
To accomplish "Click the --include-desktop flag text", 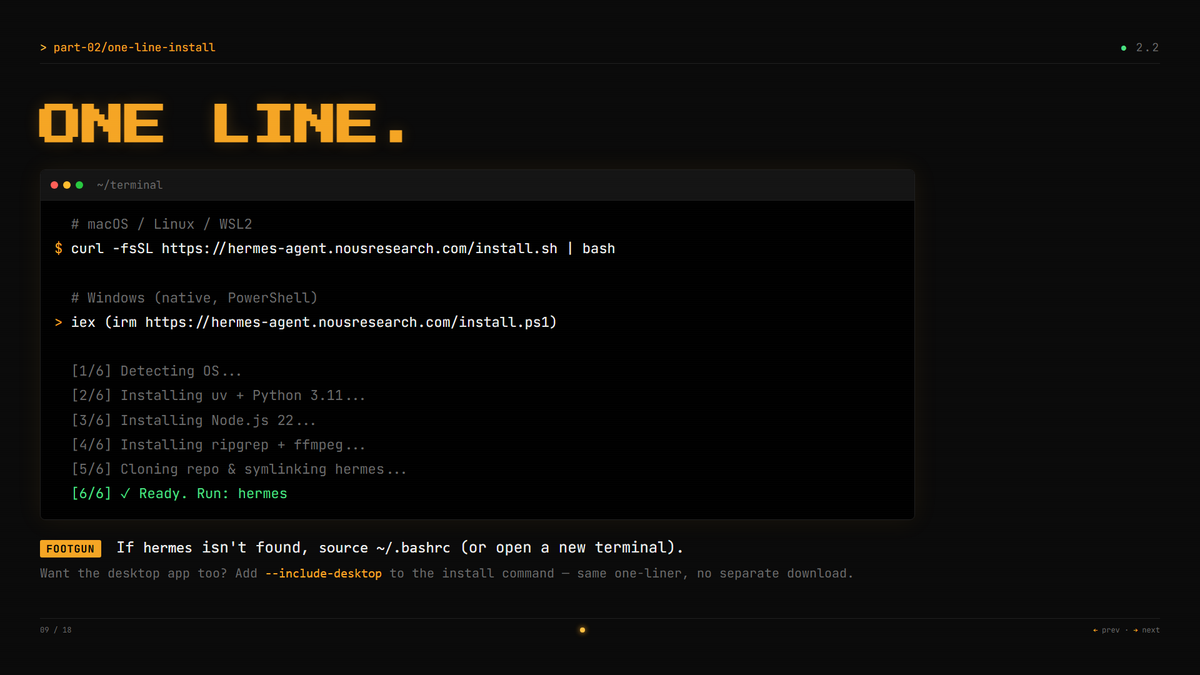I will (324, 573).
